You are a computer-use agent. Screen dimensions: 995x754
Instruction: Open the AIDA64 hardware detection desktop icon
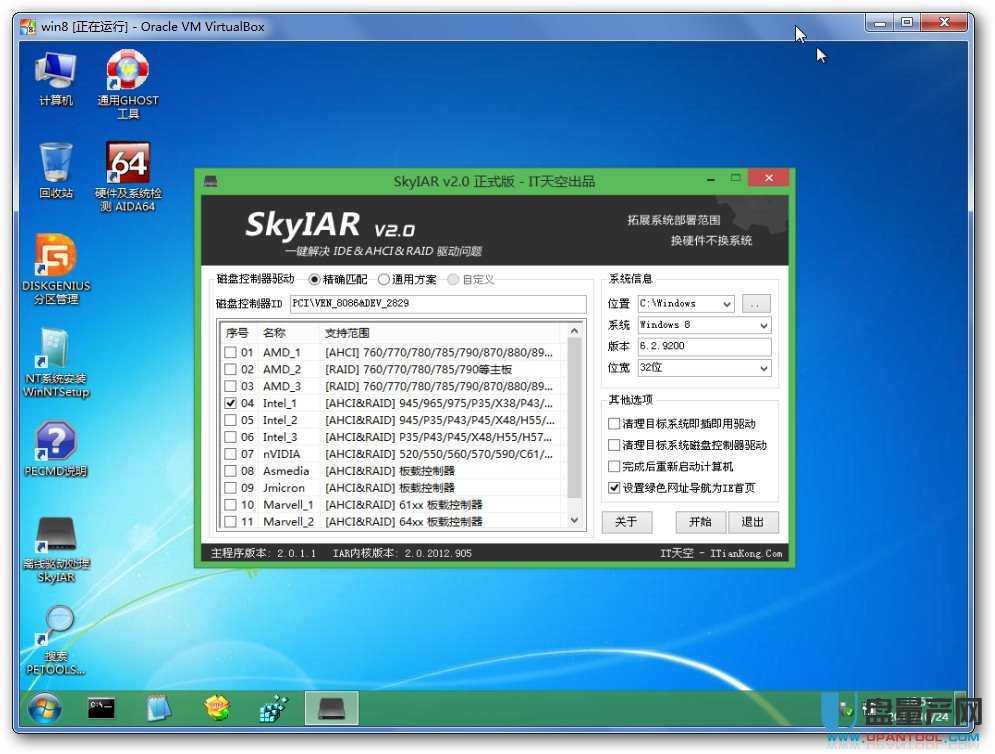128,165
